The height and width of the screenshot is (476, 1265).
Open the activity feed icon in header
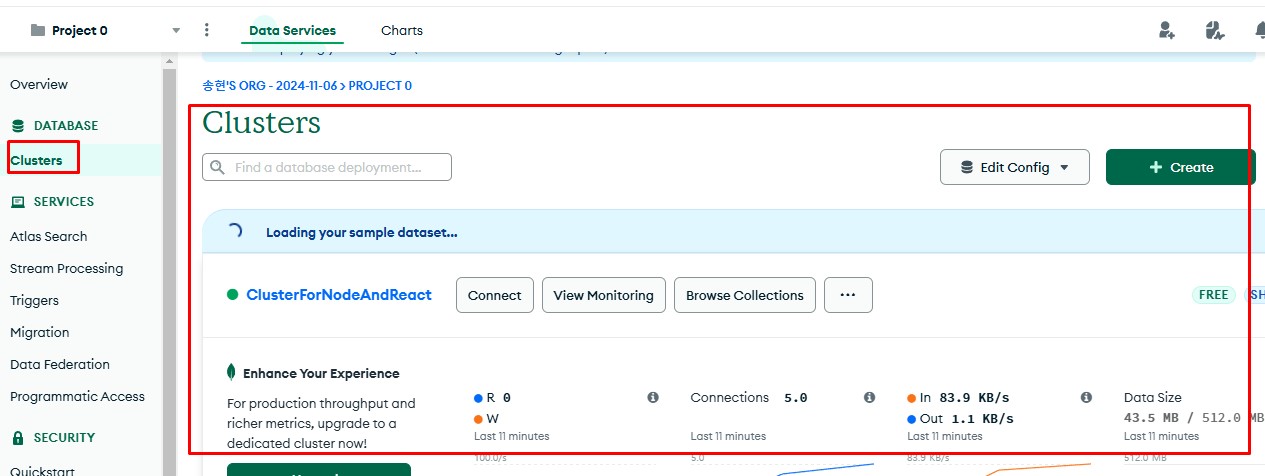[1215, 30]
